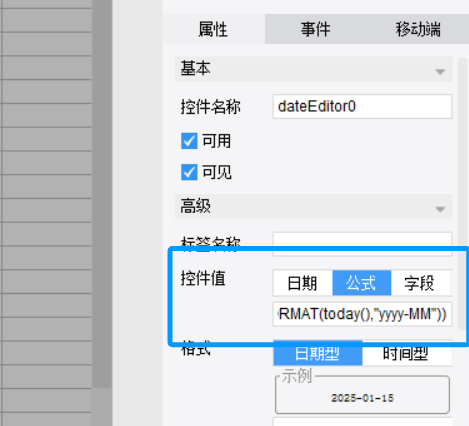469x426 pixels.
Task: Select 公式 for 控件值
Action: (x=362, y=283)
